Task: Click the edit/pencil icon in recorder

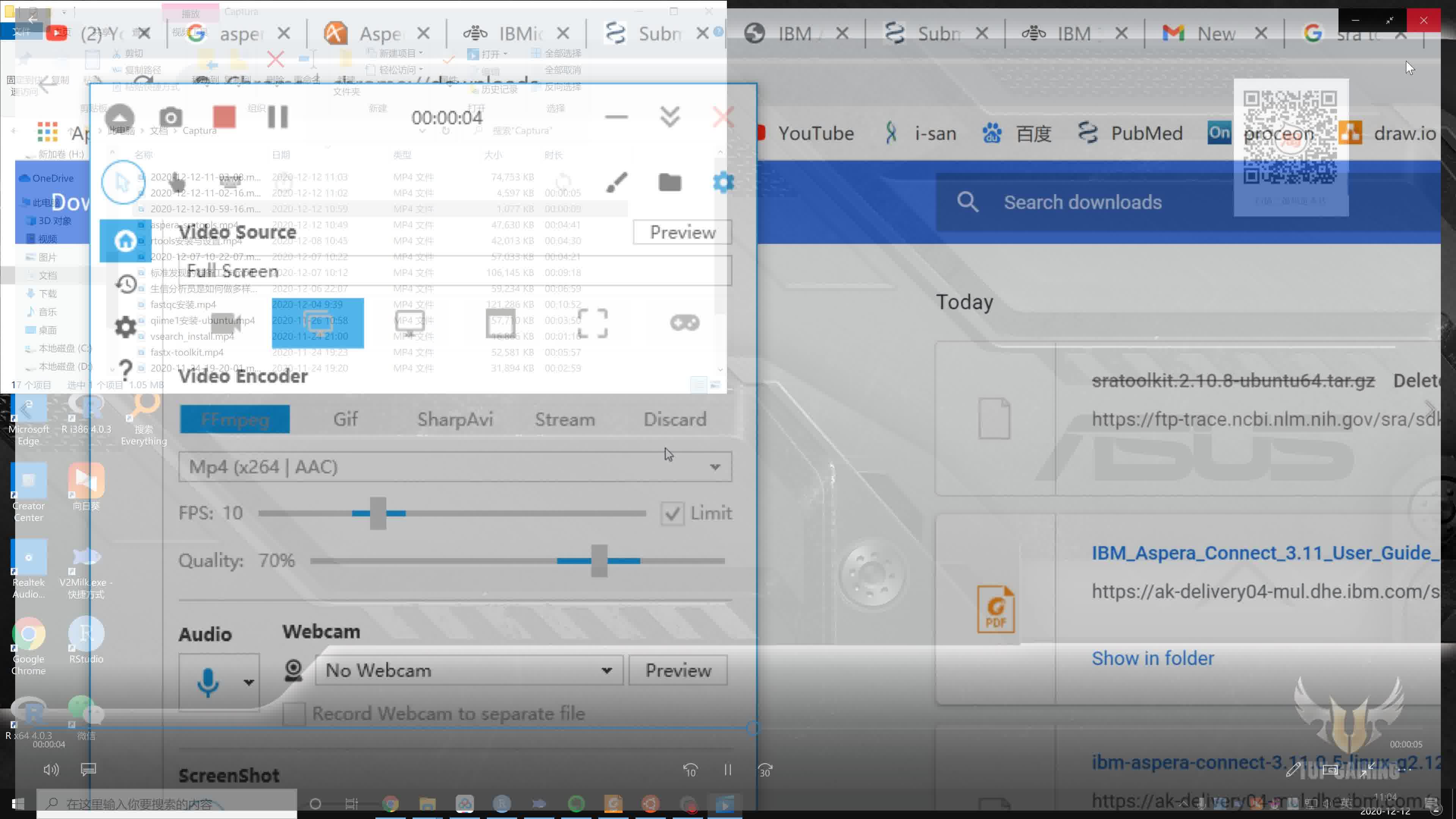Action: 617,182
